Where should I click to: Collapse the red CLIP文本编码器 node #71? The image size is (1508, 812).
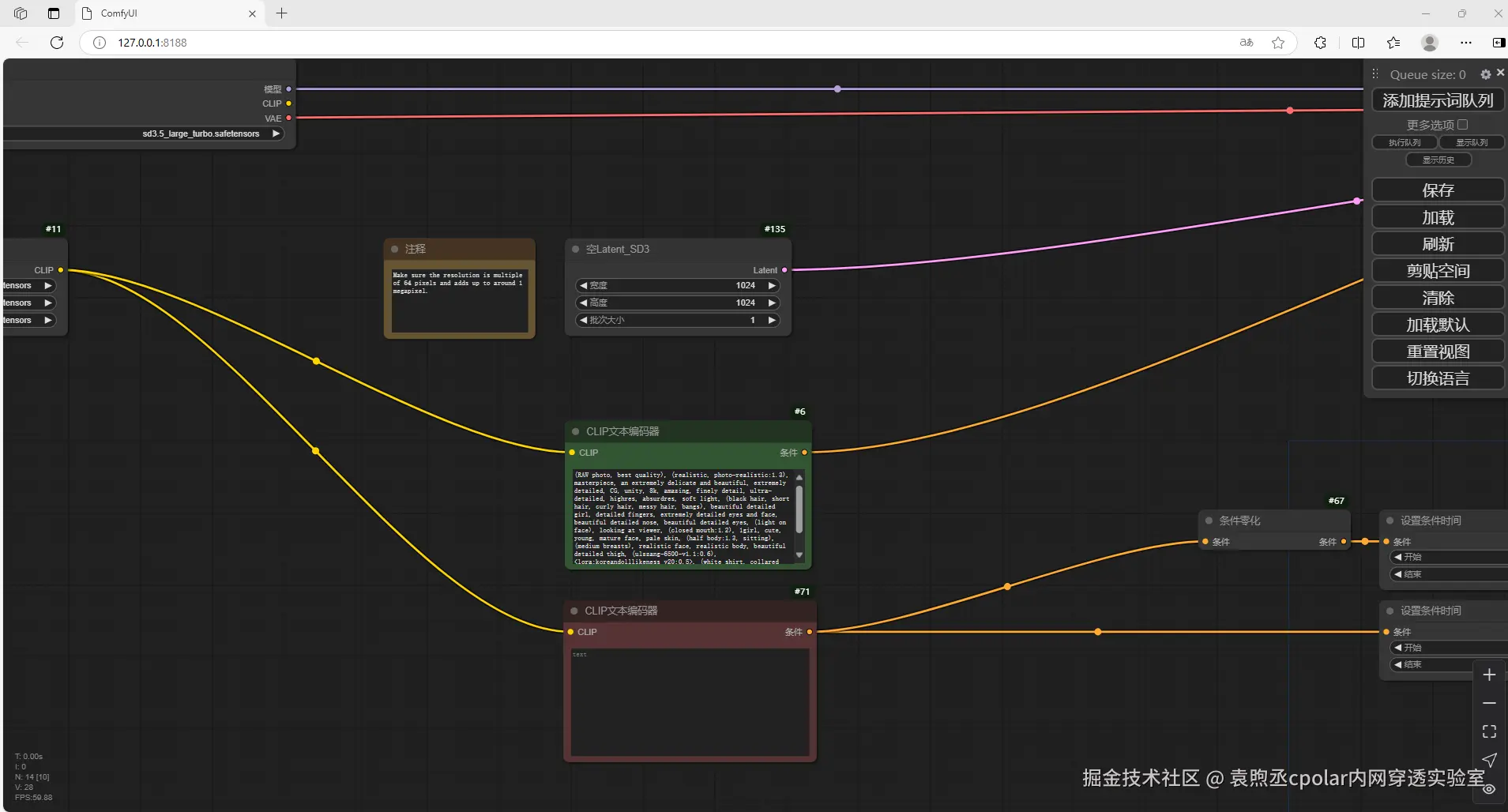(x=574, y=611)
